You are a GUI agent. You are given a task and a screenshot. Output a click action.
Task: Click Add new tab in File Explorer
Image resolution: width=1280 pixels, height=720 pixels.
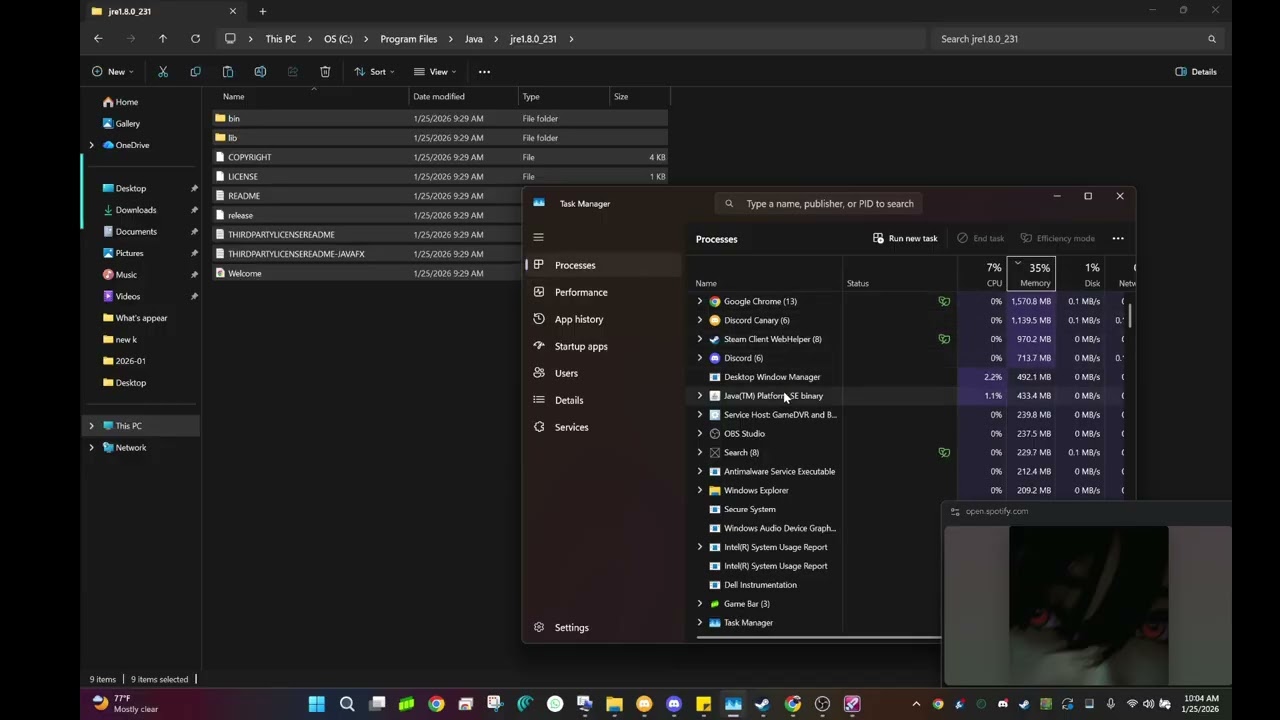263,11
